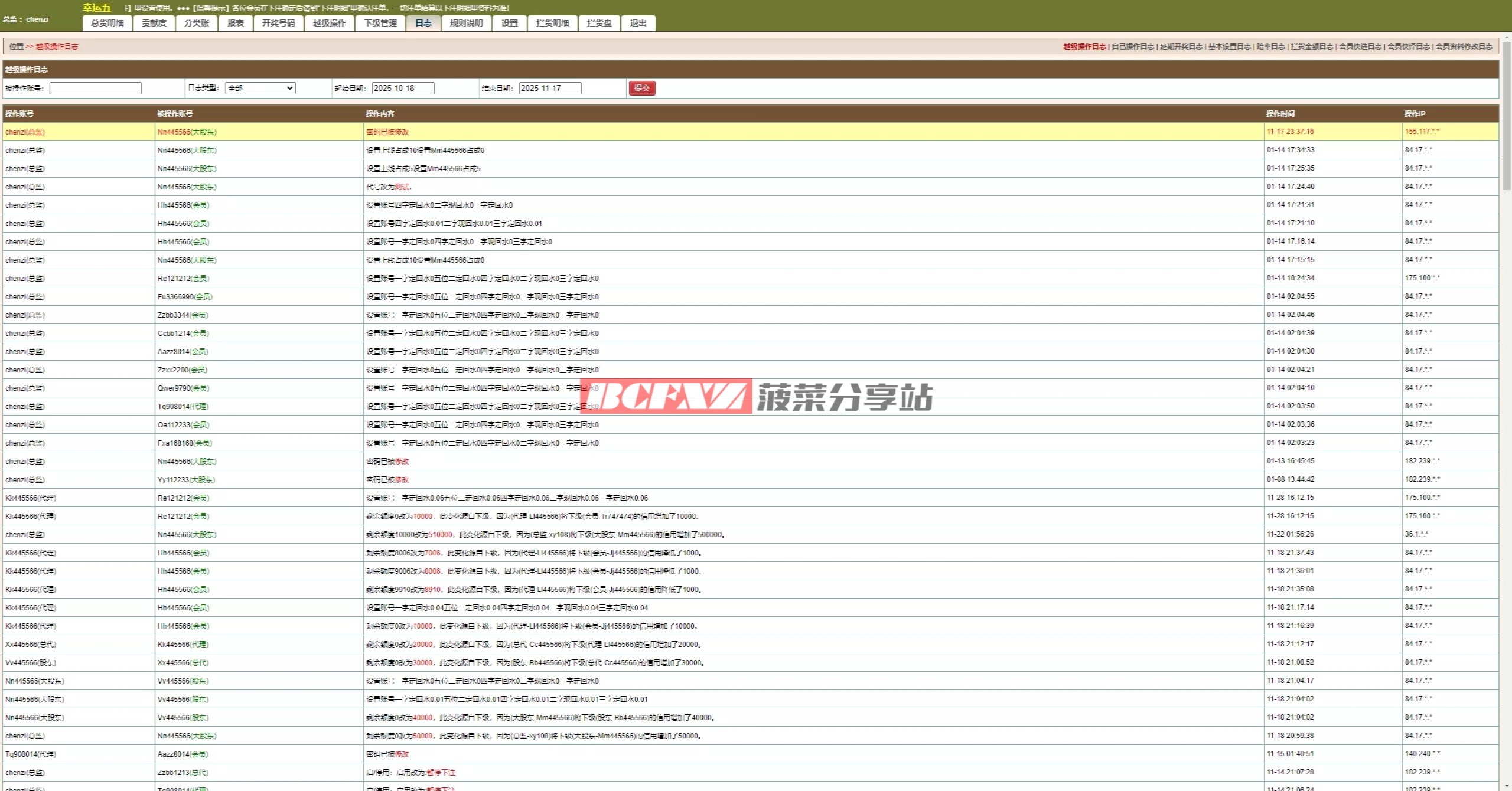Click the 起始日期 field showing 2025-10-18
Screen dimensions: 1512x791
coord(403,88)
